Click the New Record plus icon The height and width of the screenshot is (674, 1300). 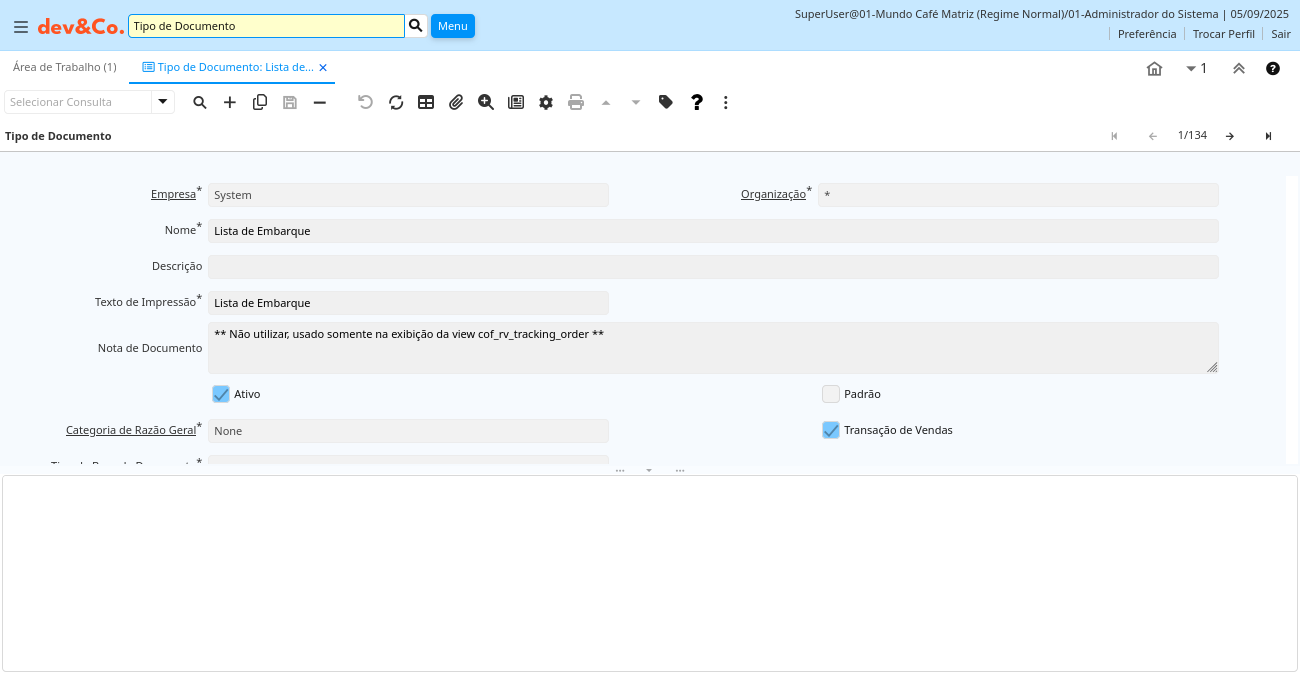(x=230, y=102)
